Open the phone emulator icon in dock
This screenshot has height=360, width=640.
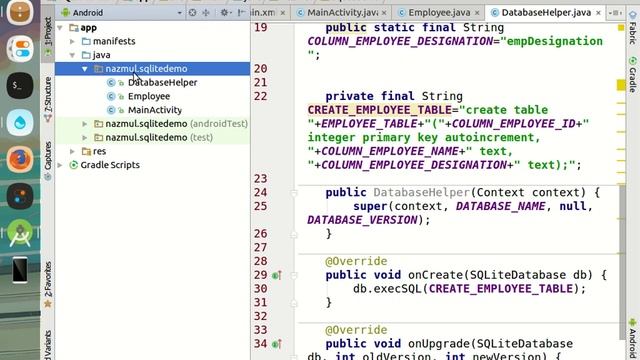coord(20,270)
